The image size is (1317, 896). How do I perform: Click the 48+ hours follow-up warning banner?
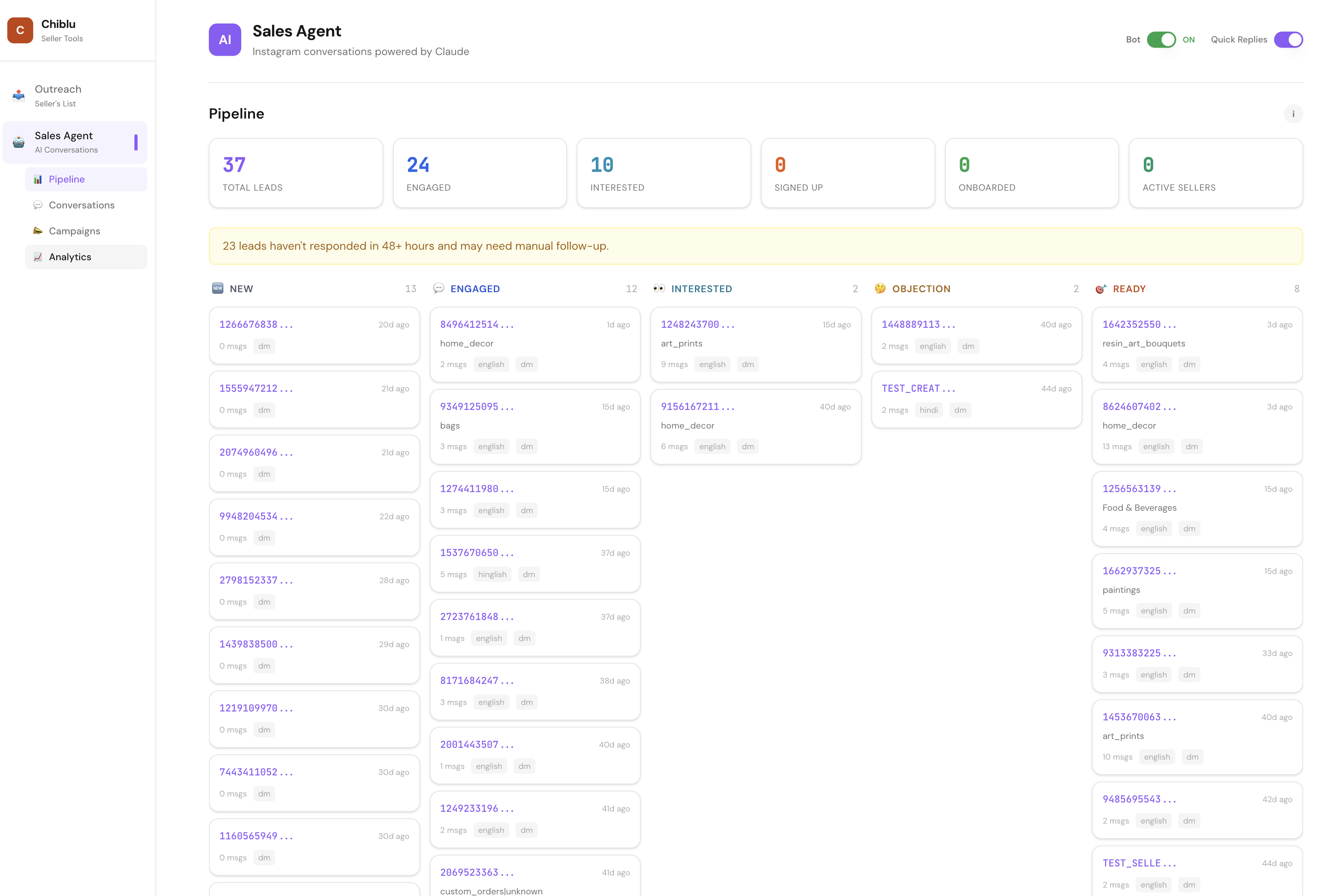(755, 246)
